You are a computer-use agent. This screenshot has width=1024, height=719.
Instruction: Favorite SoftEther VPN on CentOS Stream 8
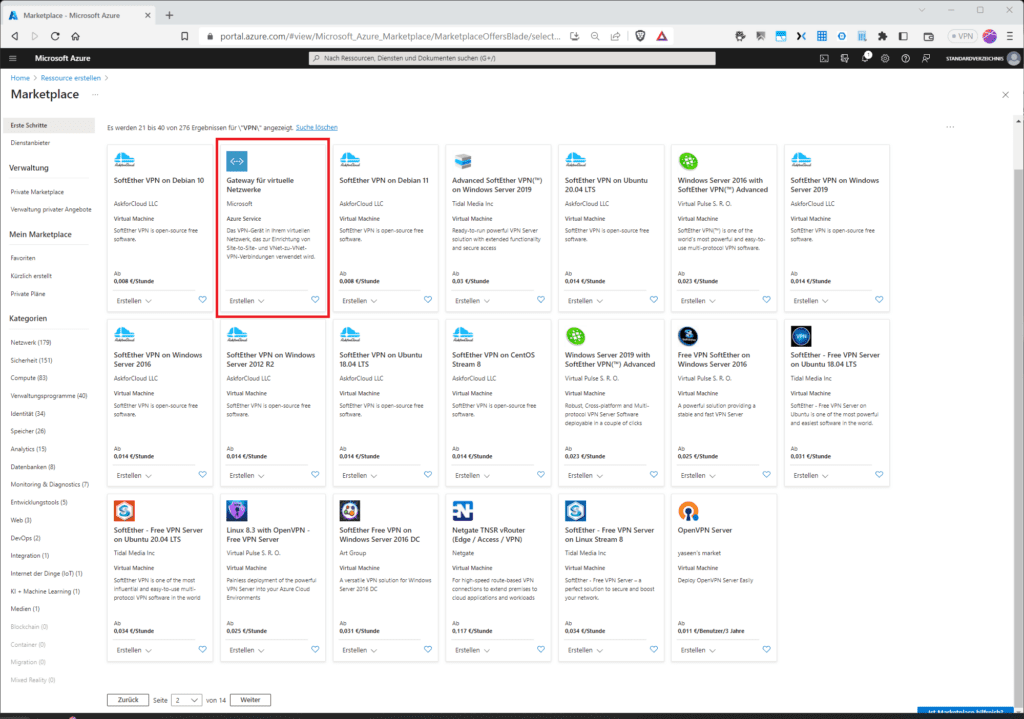[x=541, y=475]
